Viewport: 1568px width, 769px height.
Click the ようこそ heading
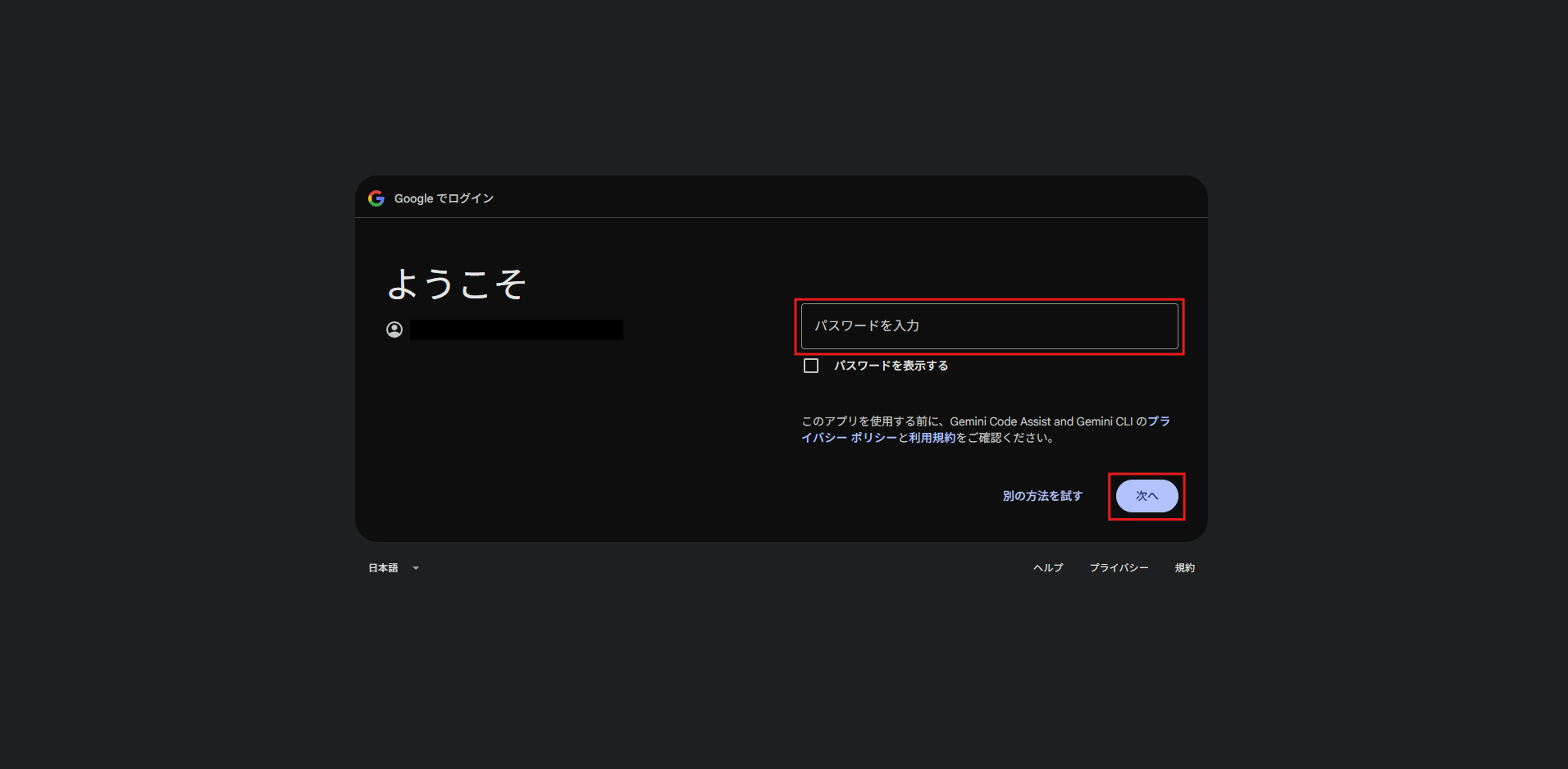click(x=456, y=284)
